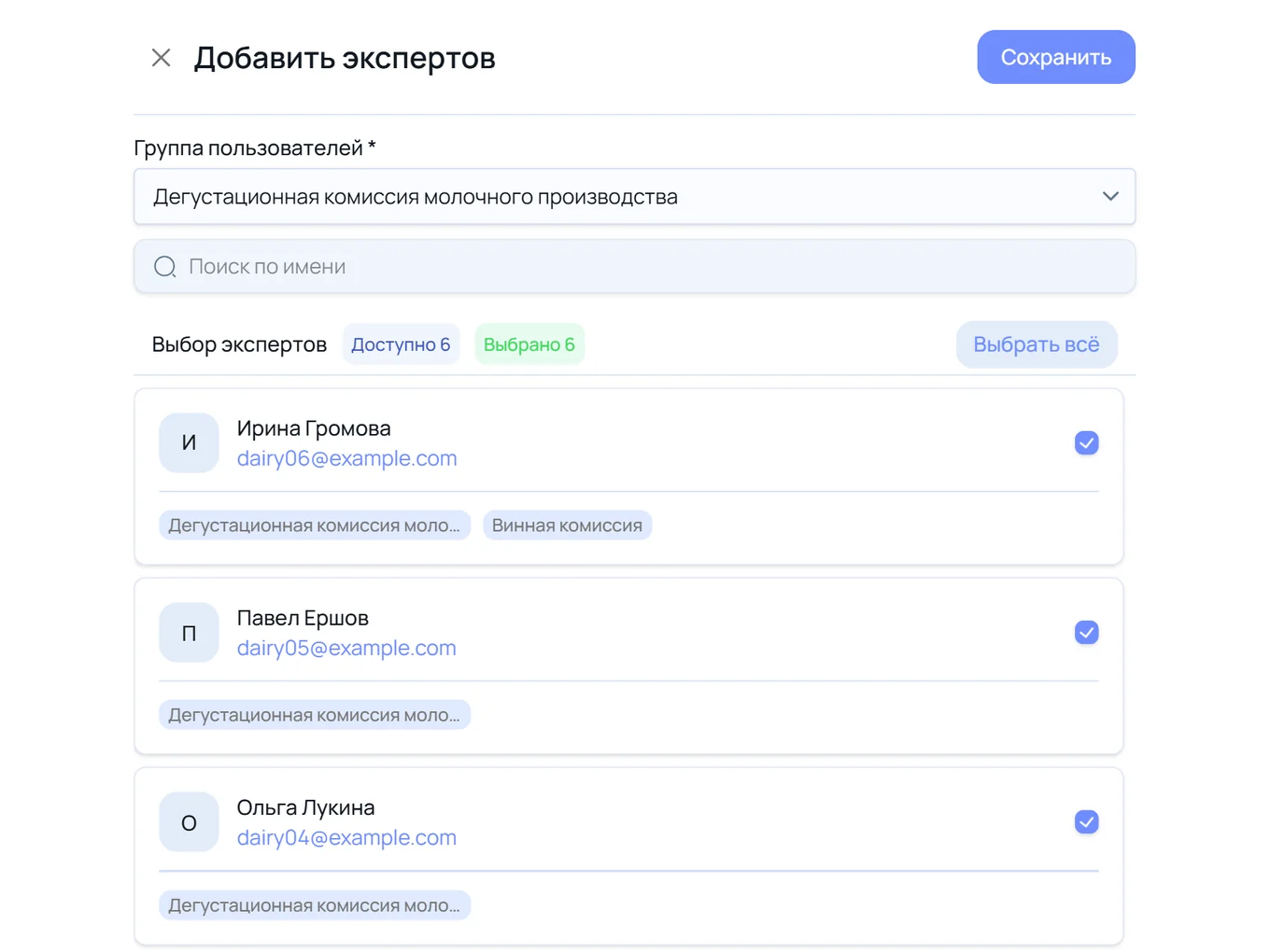Screen dimensions: 1270x952
Task: Focus the Поиск по имени search field
Action: click(634, 267)
